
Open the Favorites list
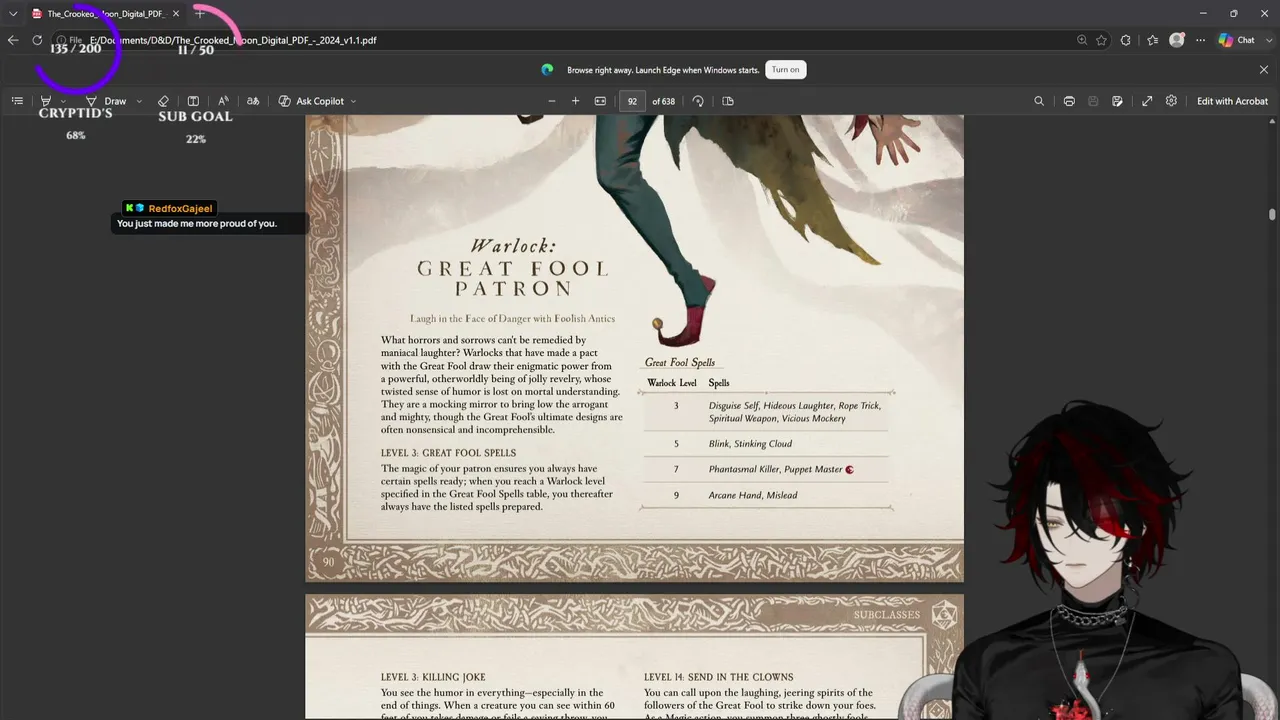[x=1153, y=40]
